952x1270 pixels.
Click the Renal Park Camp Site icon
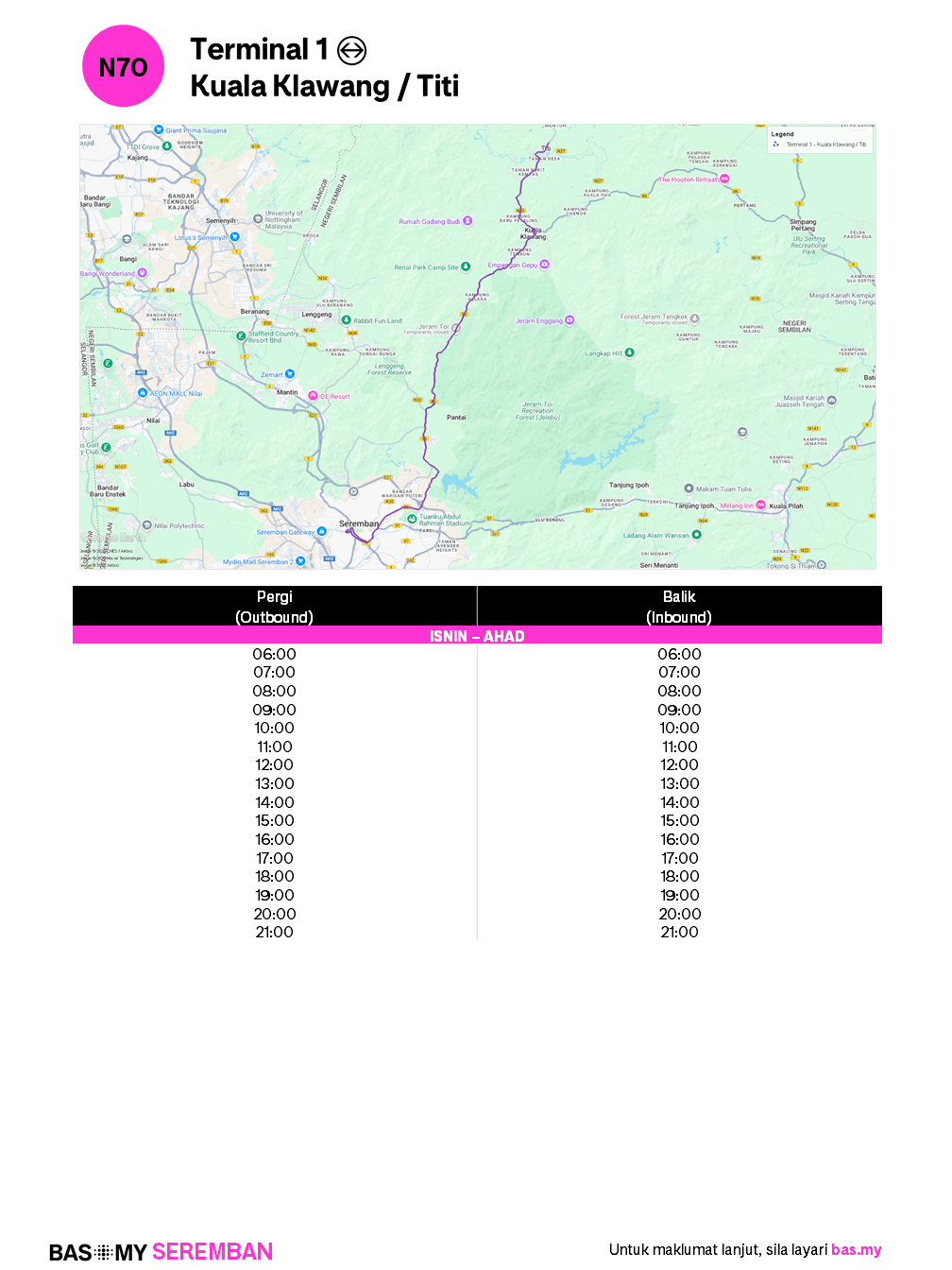(464, 267)
